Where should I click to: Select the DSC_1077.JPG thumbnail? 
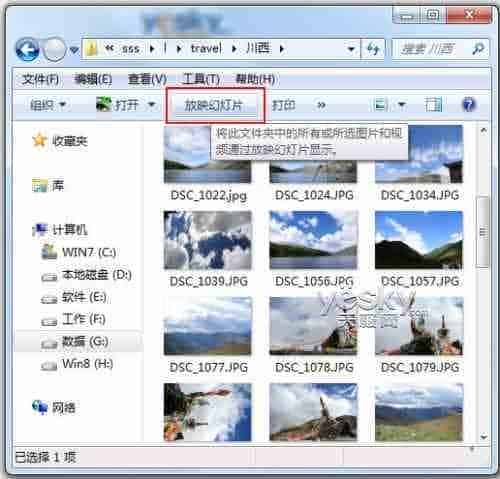pos(207,326)
